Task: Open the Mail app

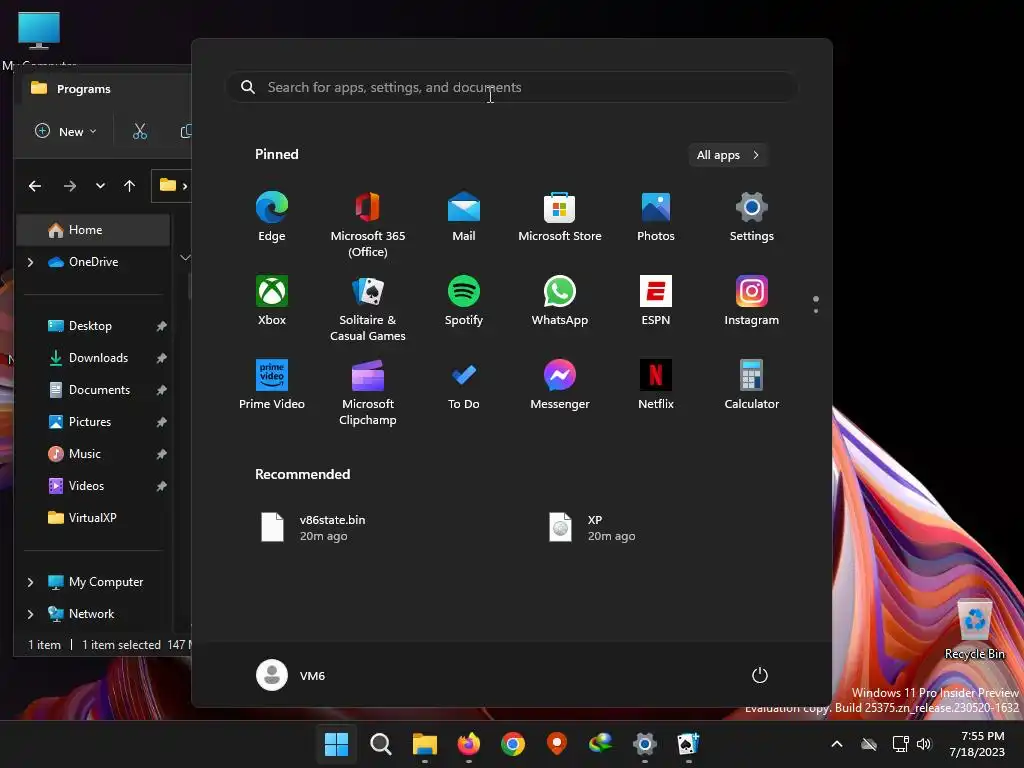Action: (x=464, y=217)
